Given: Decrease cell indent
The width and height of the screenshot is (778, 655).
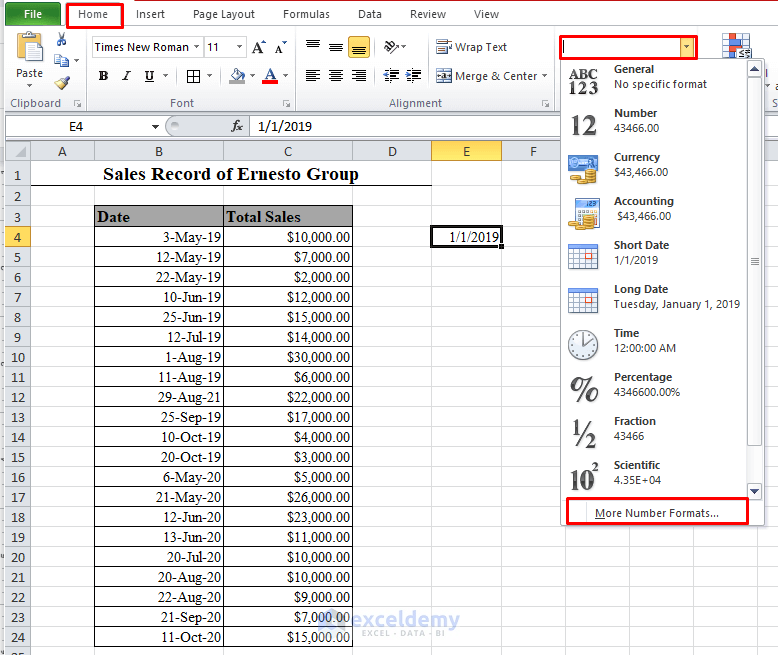Looking at the screenshot, I should click(x=391, y=76).
